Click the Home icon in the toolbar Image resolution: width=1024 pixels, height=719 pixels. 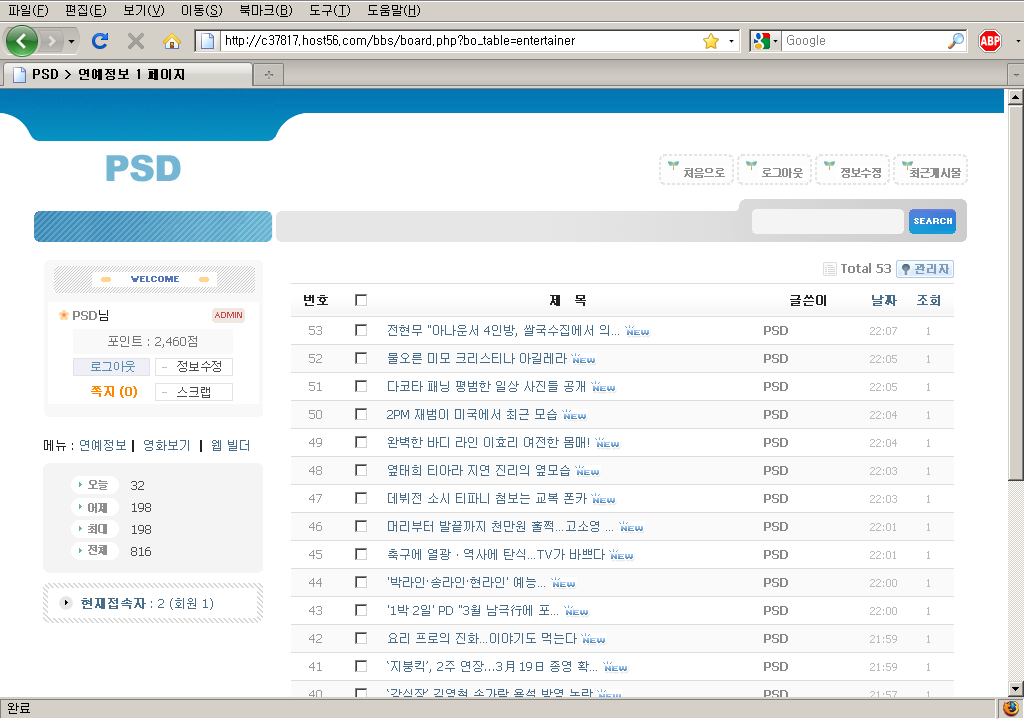[x=171, y=41]
